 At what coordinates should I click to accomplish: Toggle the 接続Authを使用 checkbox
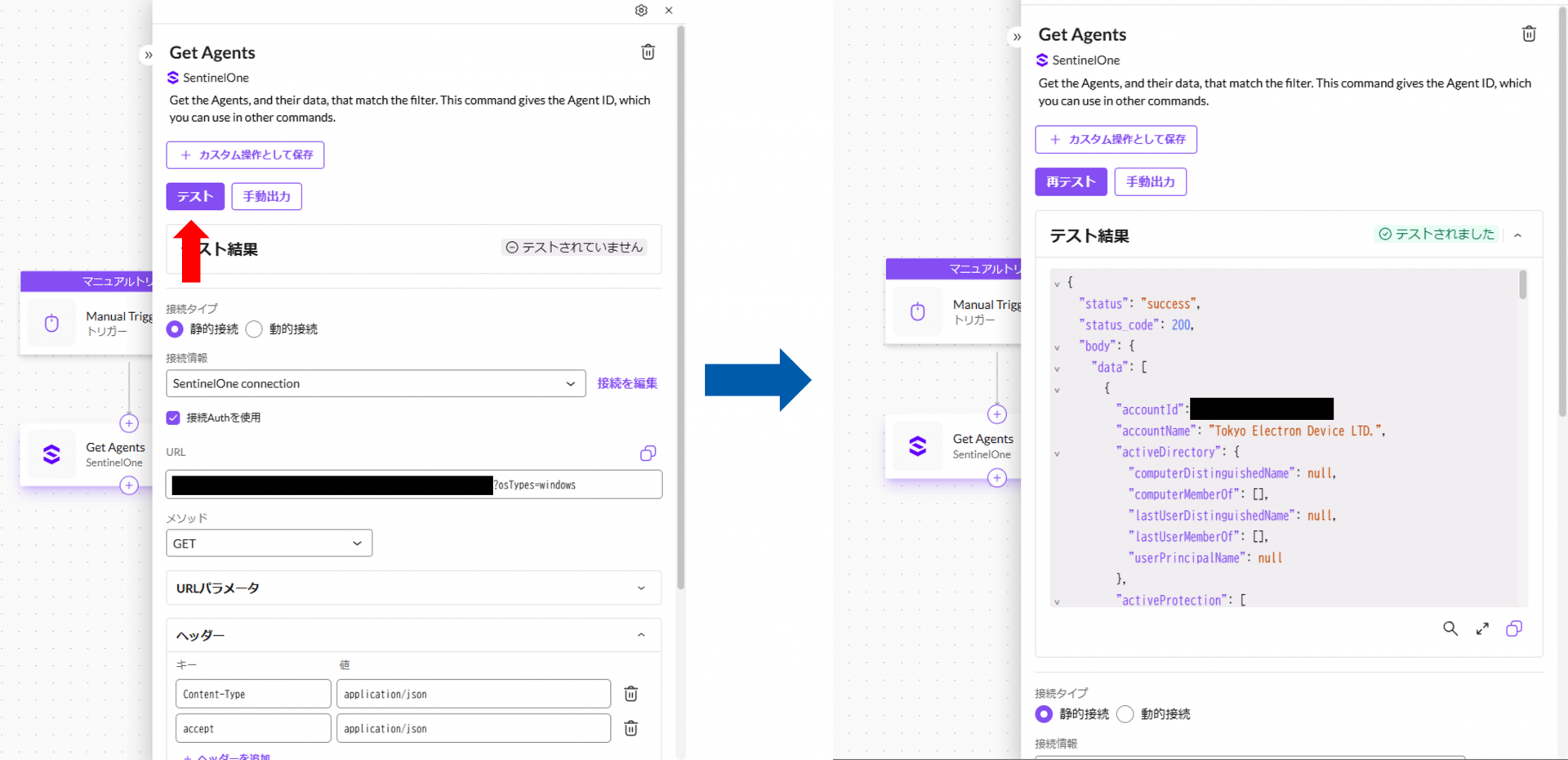tap(173, 418)
